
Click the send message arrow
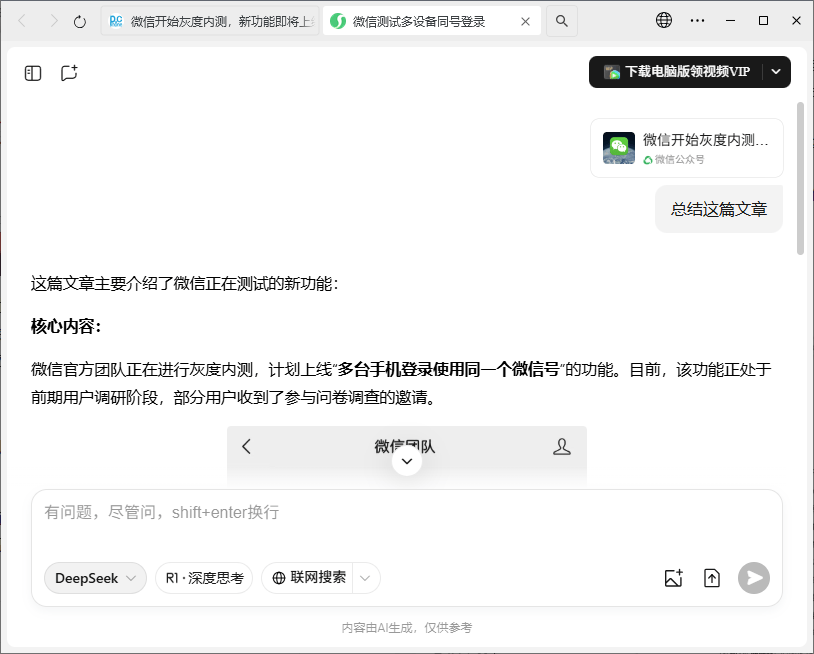click(753, 577)
